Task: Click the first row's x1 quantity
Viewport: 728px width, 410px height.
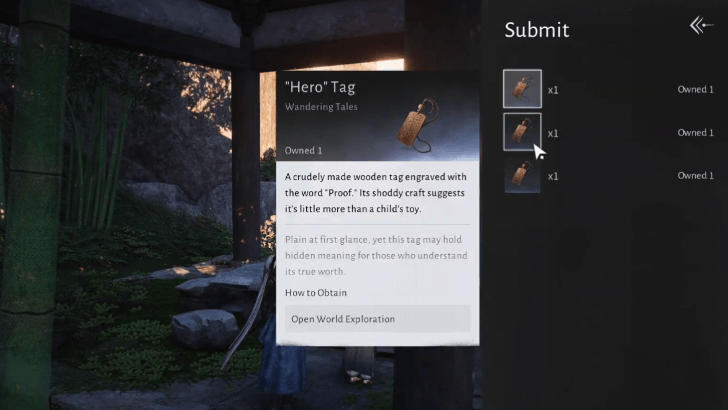Action: pyautogui.click(x=552, y=91)
